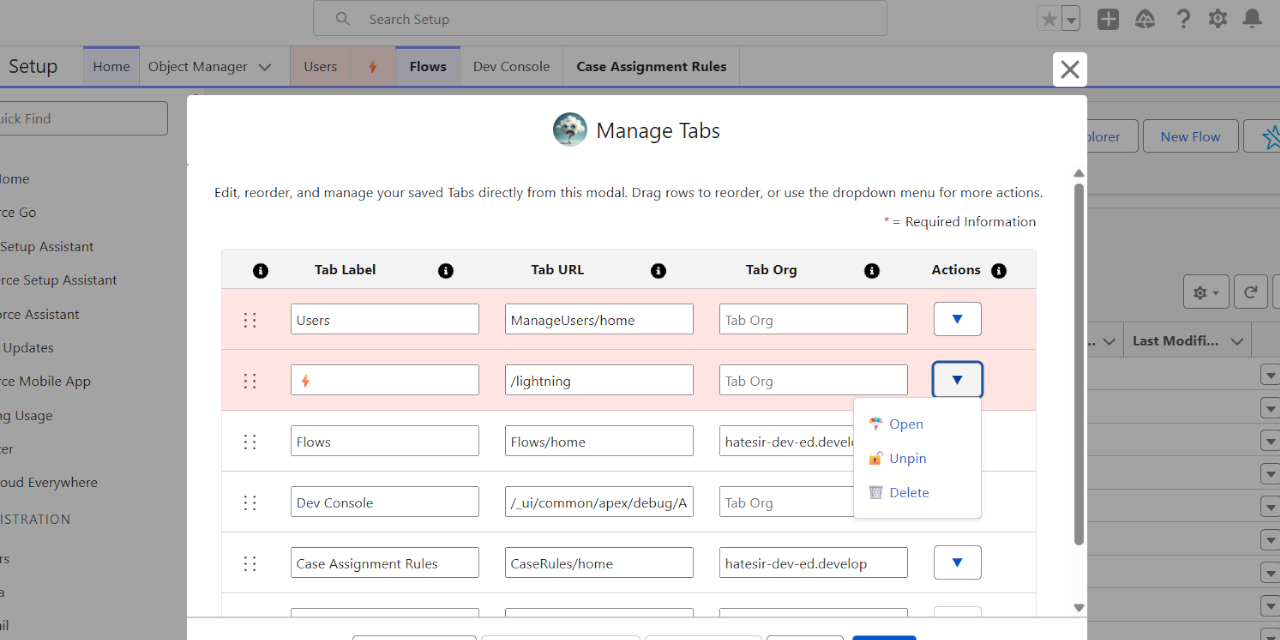Grab drag handle of Case Assignment Rules row
The image size is (1280, 640).
250,564
